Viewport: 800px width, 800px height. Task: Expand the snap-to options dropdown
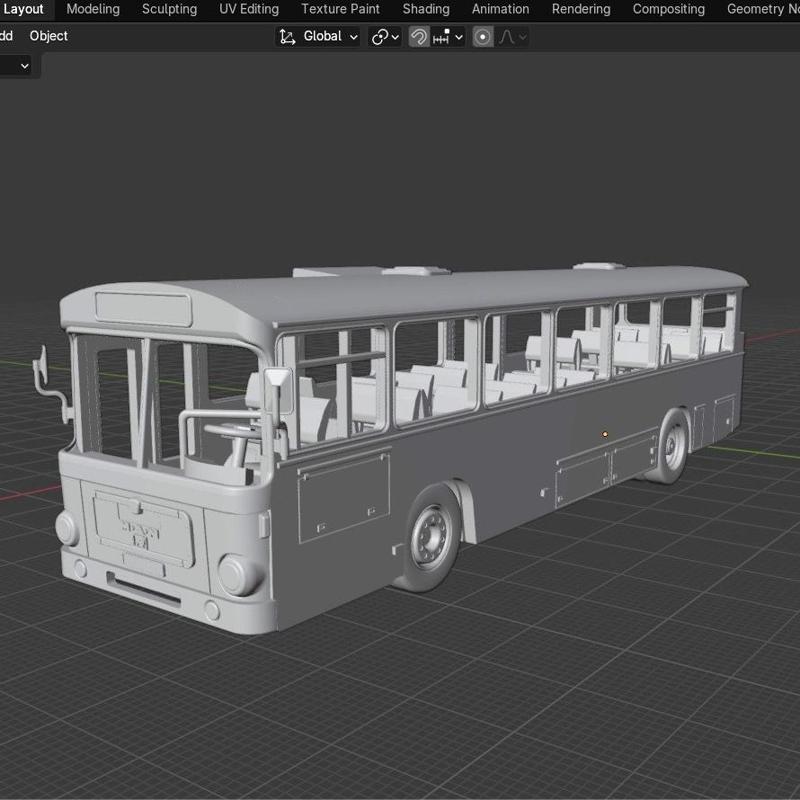(459, 36)
